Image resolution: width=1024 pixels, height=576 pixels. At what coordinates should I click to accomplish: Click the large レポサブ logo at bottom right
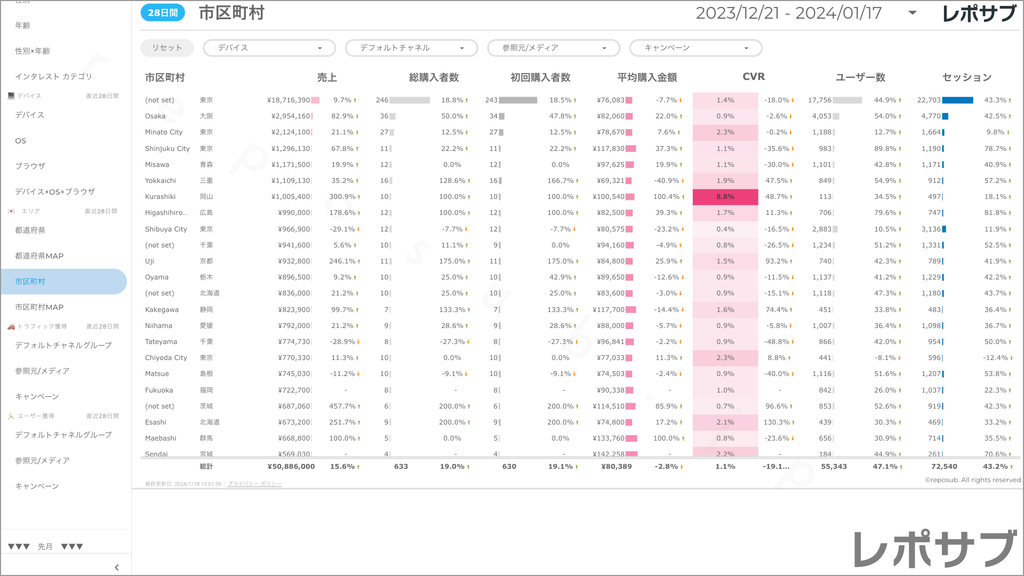pos(934,550)
